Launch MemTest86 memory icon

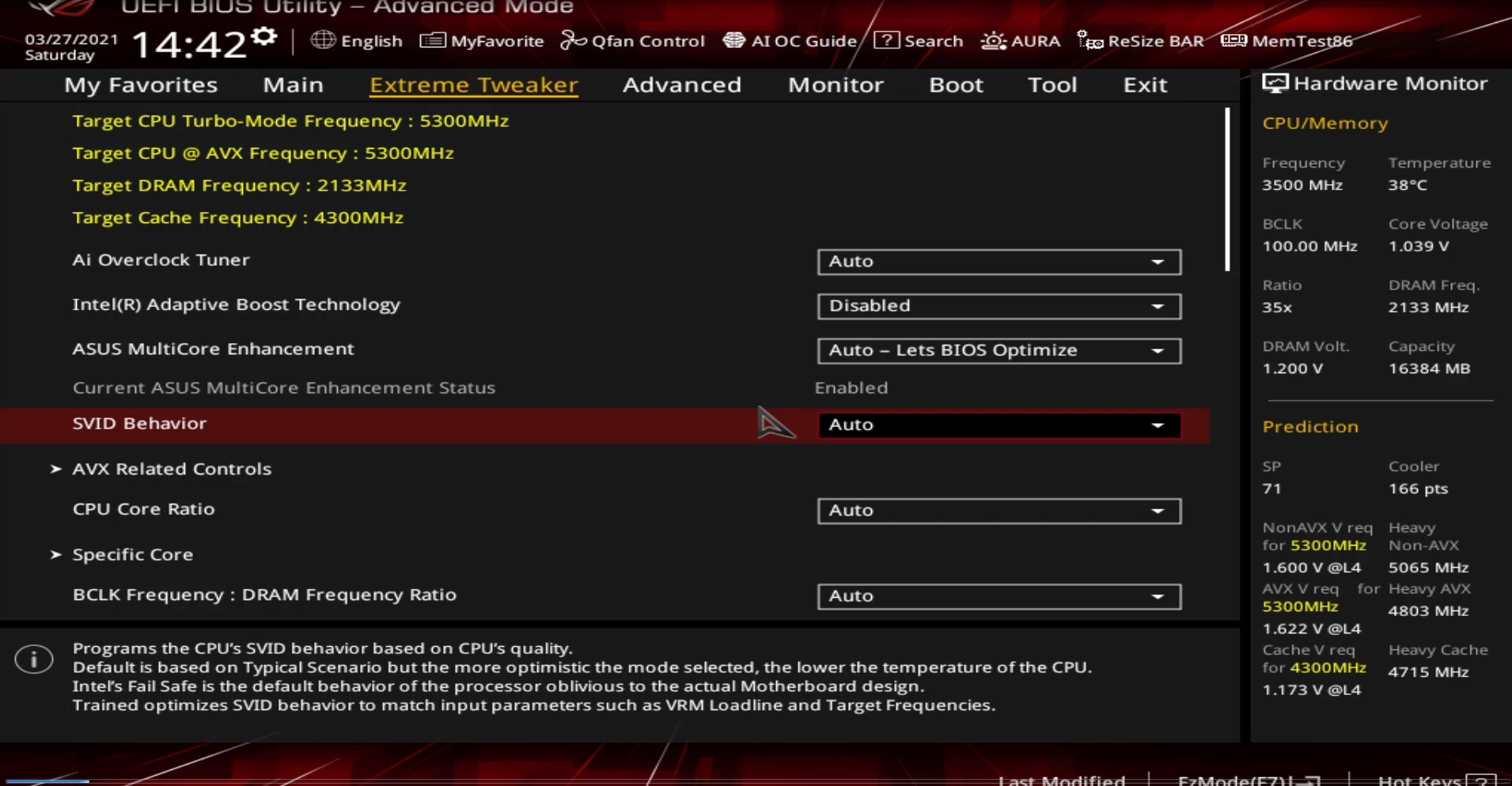point(1233,40)
